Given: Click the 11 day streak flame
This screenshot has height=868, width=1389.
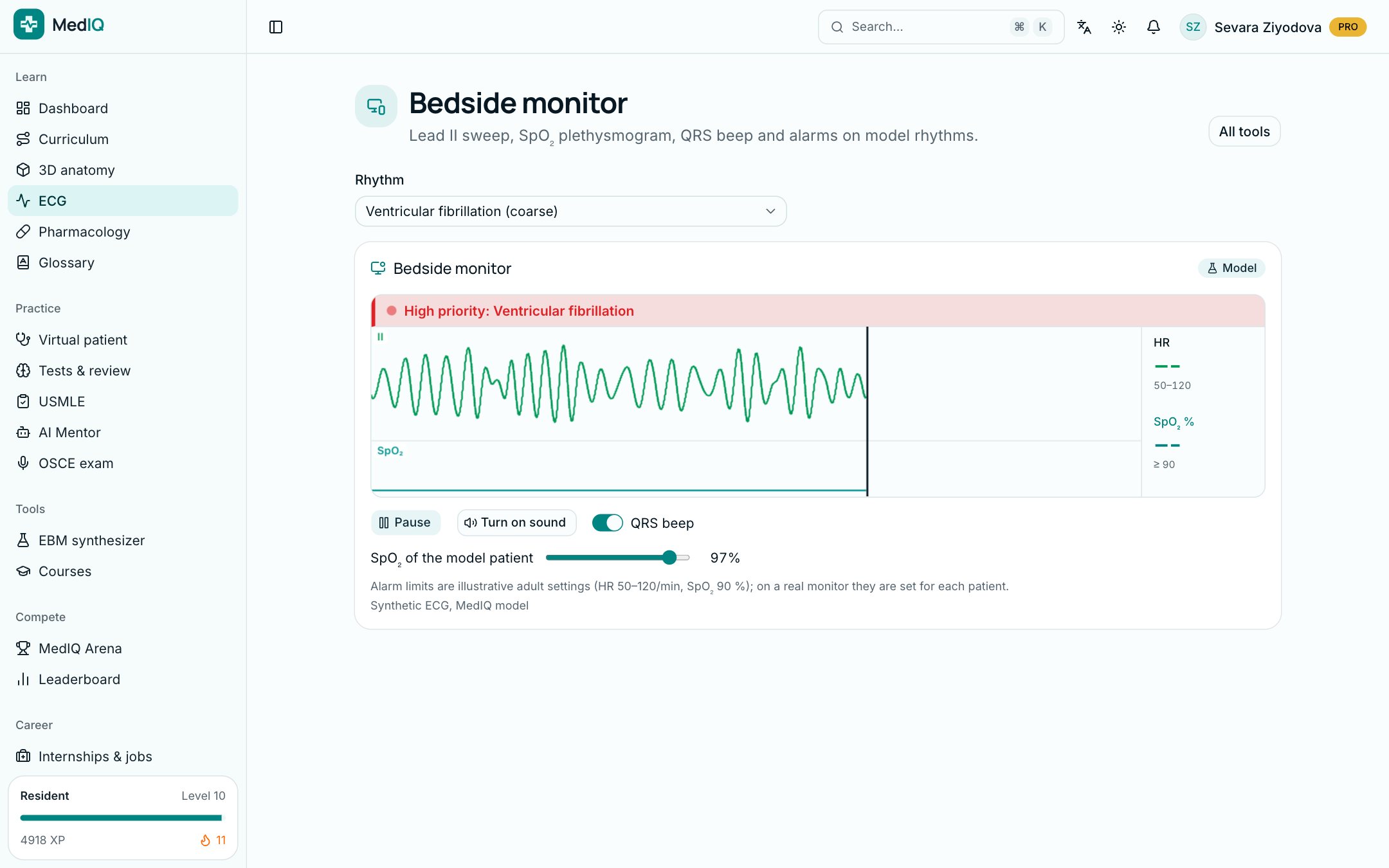Looking at the screenshot, I should (213, 840).
